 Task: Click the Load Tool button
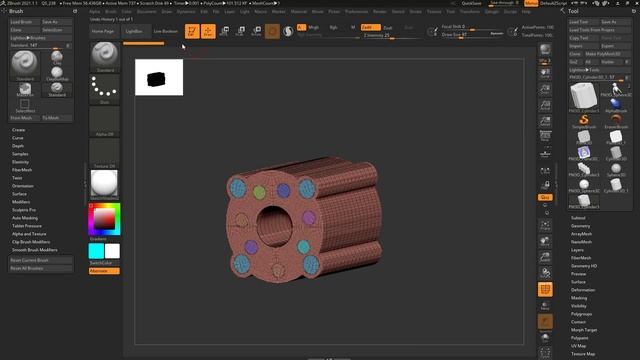[x=583, y=22]
